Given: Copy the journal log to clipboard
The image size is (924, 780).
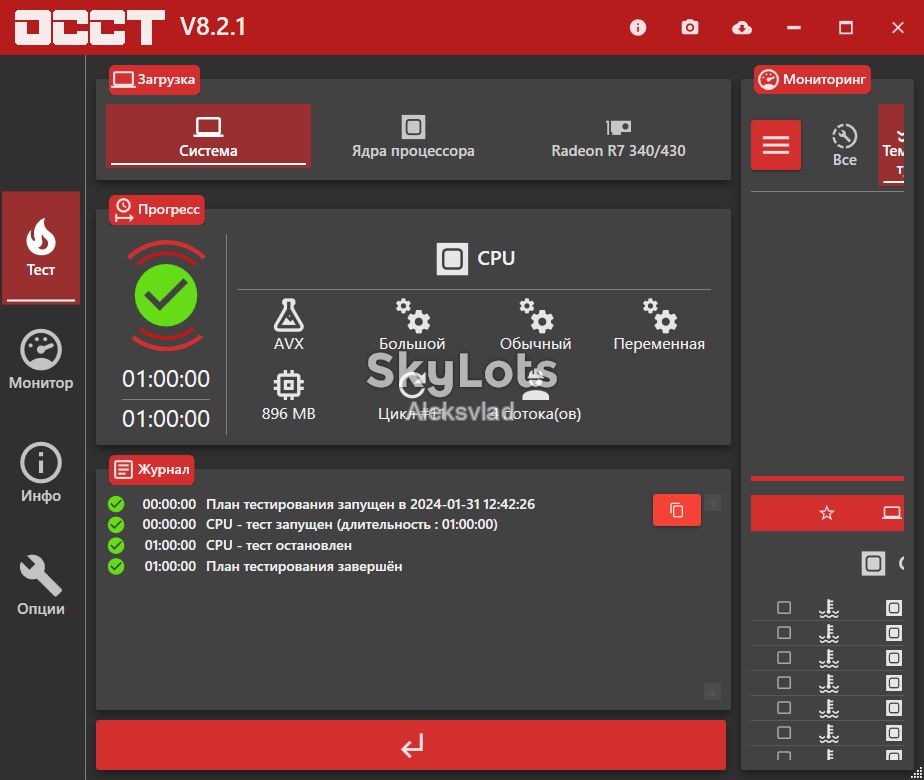Looking at the screenshot, I should [677, 510].
